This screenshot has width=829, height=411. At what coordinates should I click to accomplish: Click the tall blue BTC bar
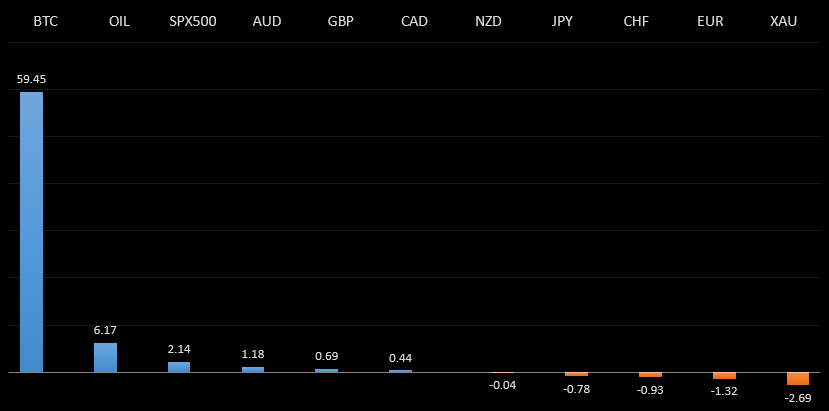click(31, 232)
